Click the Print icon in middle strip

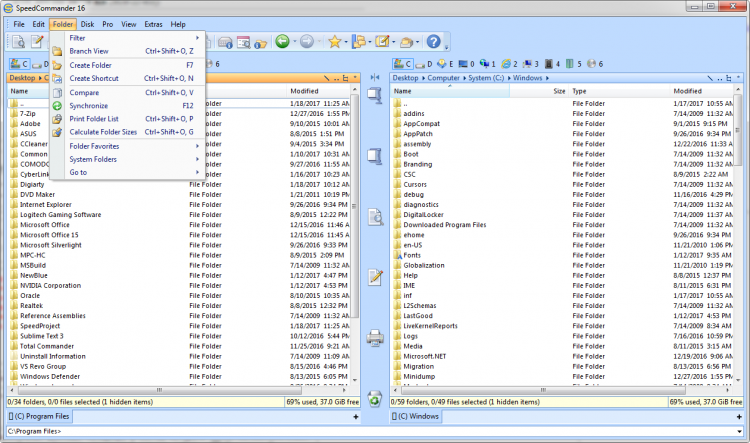(375, 338)
